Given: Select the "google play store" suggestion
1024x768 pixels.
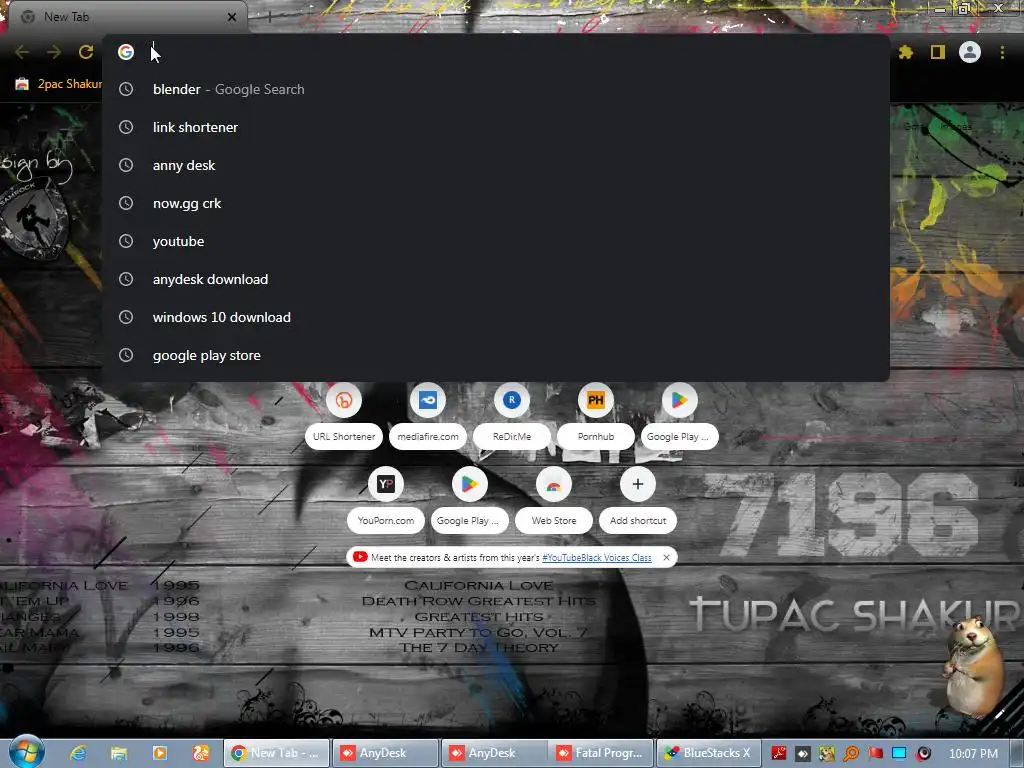Looking at the screenshot, I should click(496, 355).
